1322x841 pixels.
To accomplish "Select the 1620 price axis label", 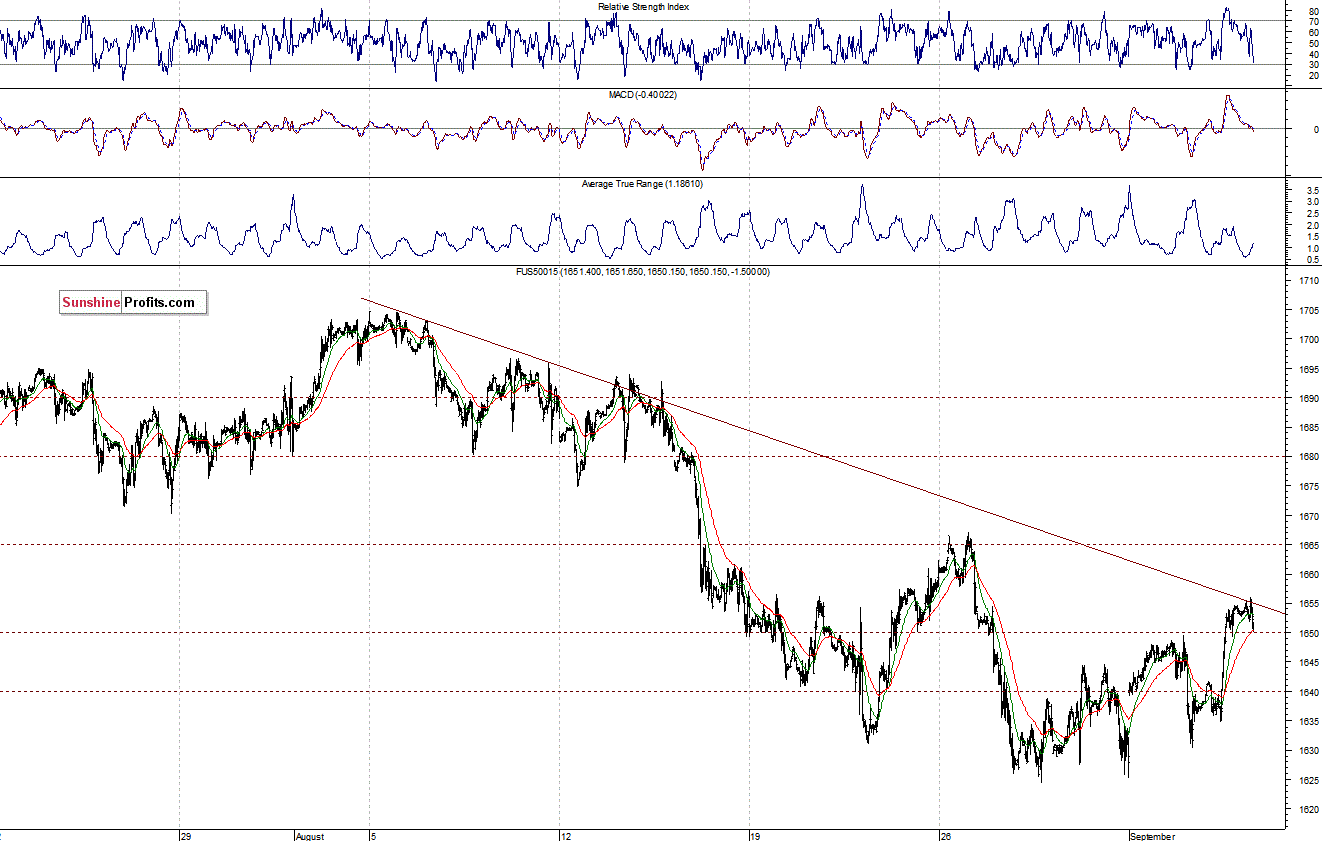I will click(1309, 809).
